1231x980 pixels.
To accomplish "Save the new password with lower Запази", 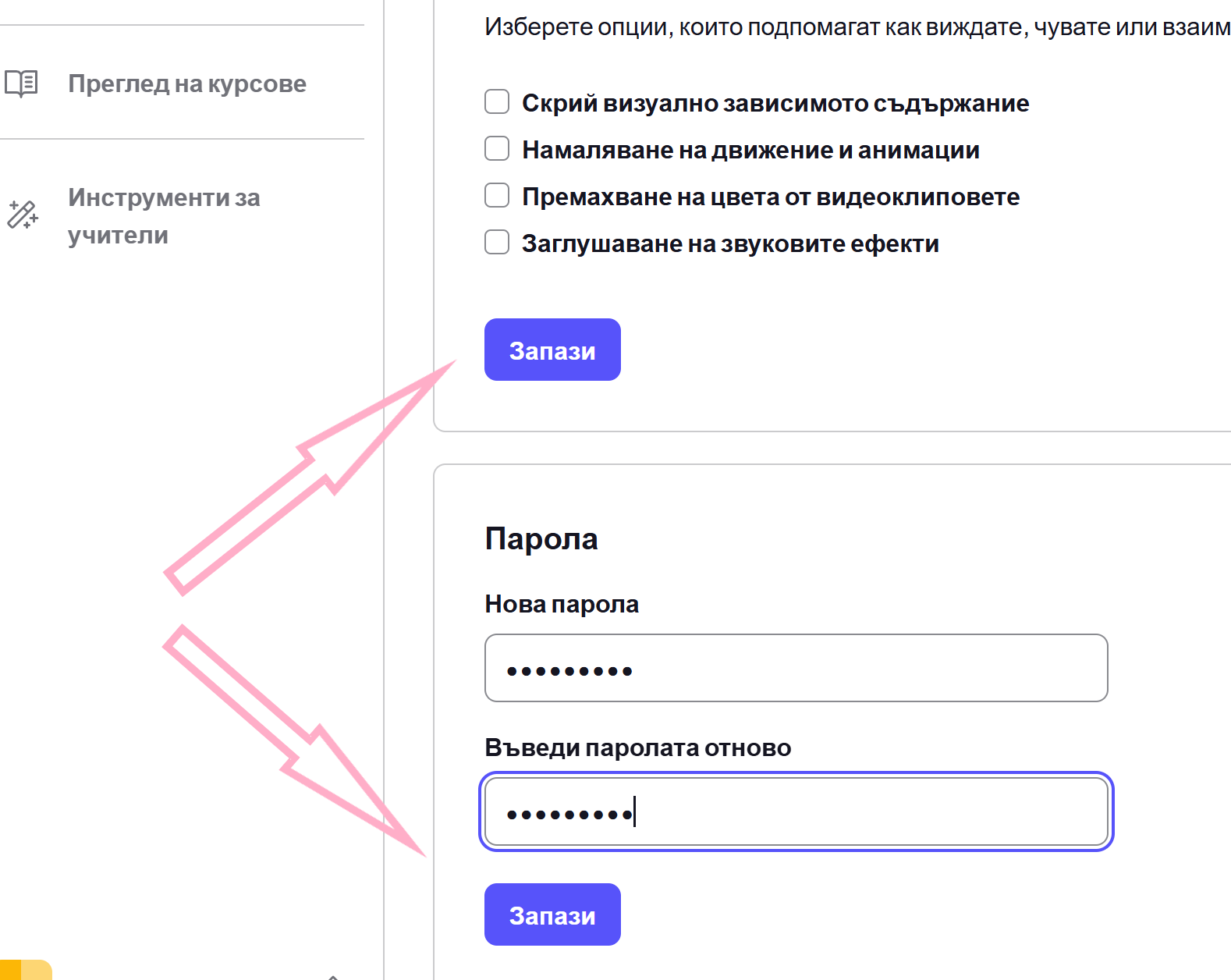I will [x=552, y=914].
